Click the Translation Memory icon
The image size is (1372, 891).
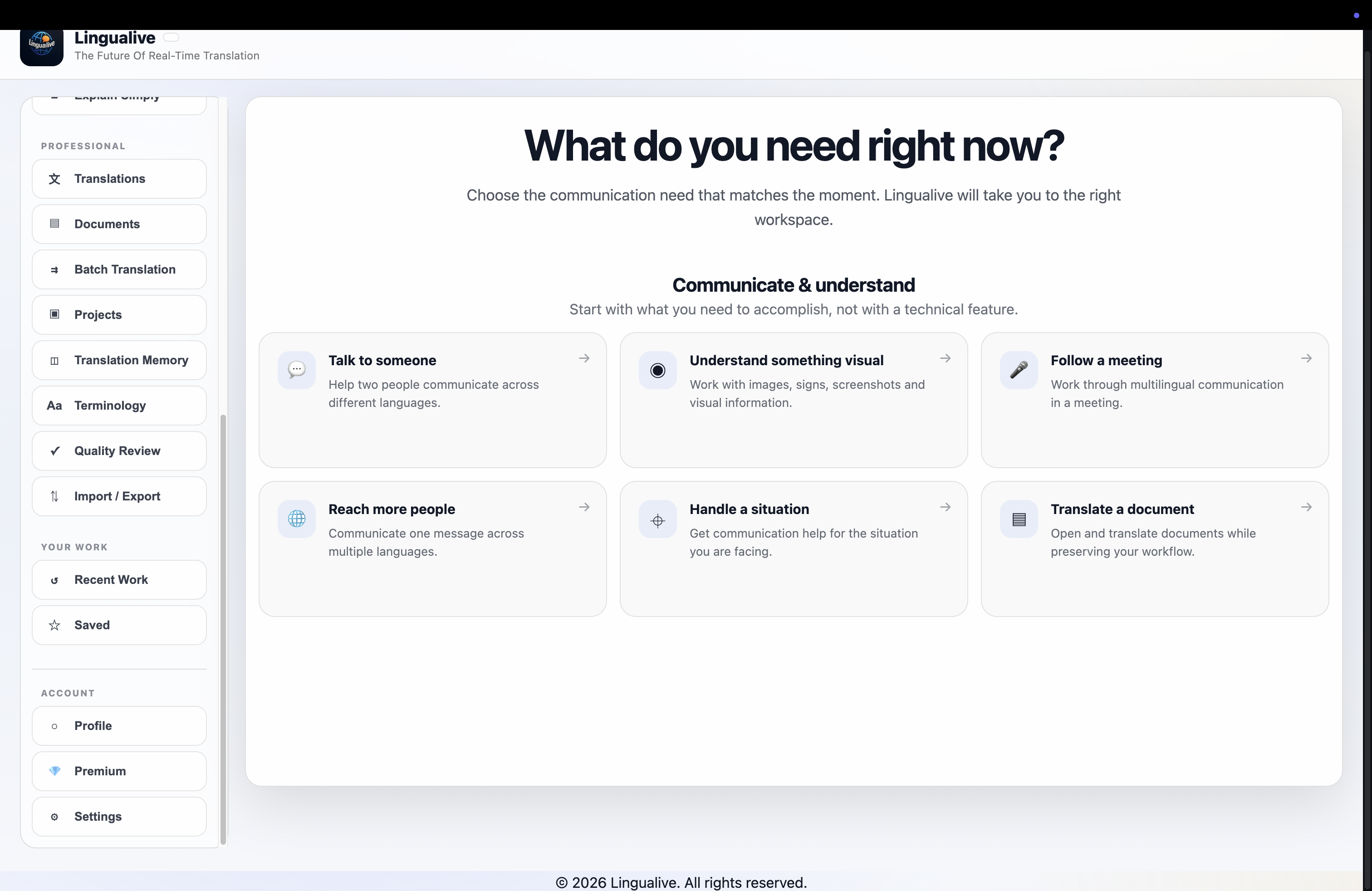click(54, 360)
